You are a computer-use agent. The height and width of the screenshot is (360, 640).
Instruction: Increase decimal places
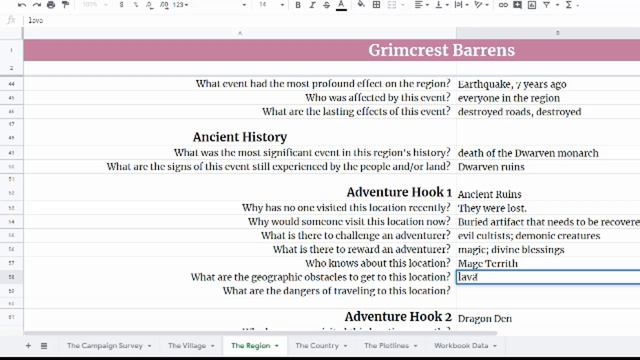(x=164, y=5)
